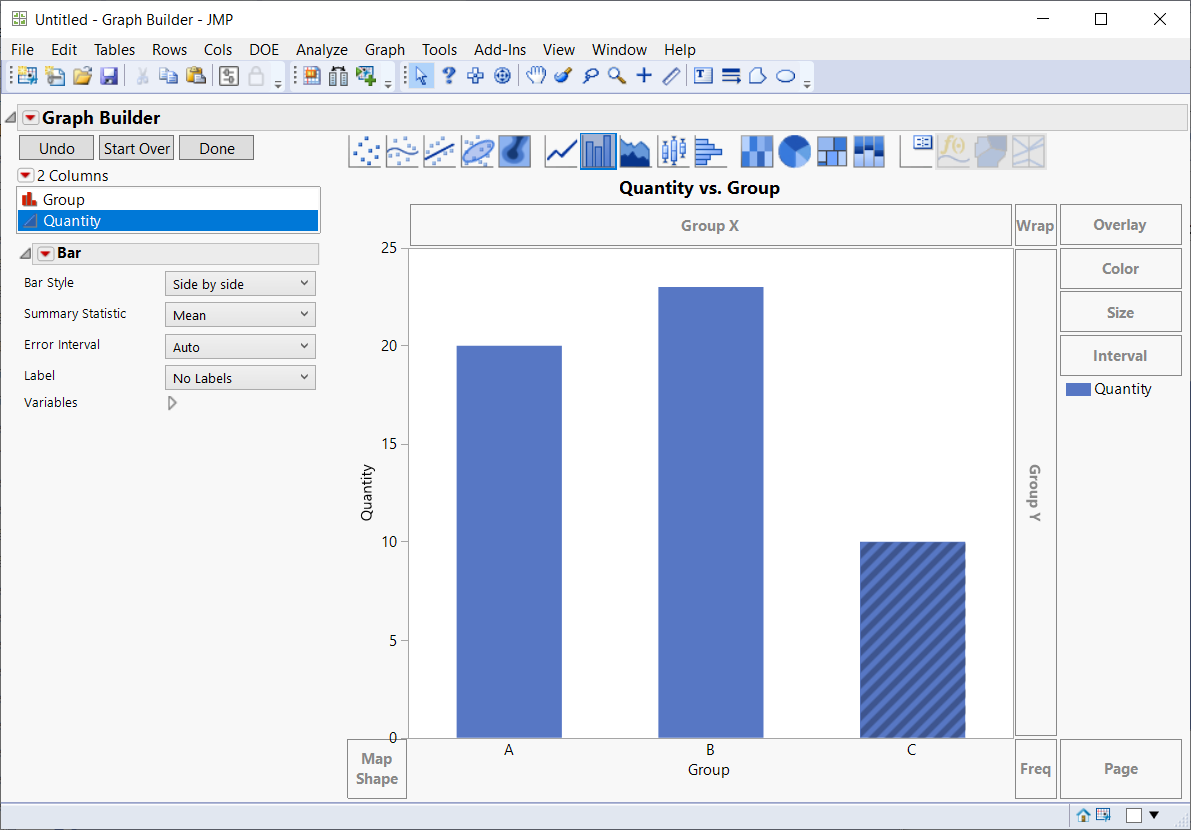Select the Box Plot element icon
This screenshot has height=830, width=1191.
[x=672, y=150]
